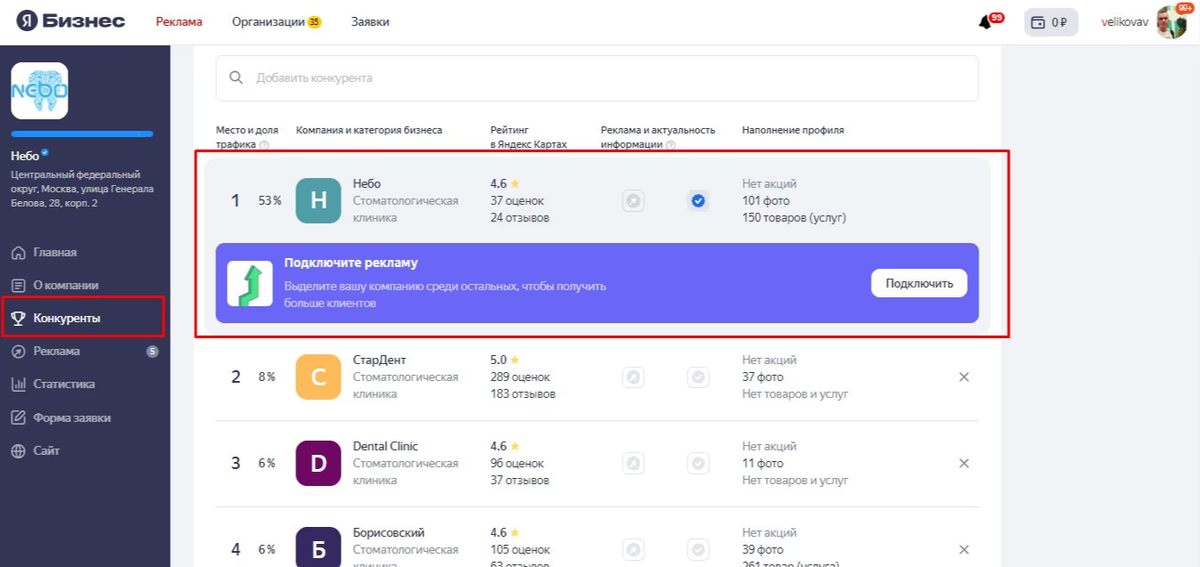Open Реклама in the sidebar

(x=56, y=351)
